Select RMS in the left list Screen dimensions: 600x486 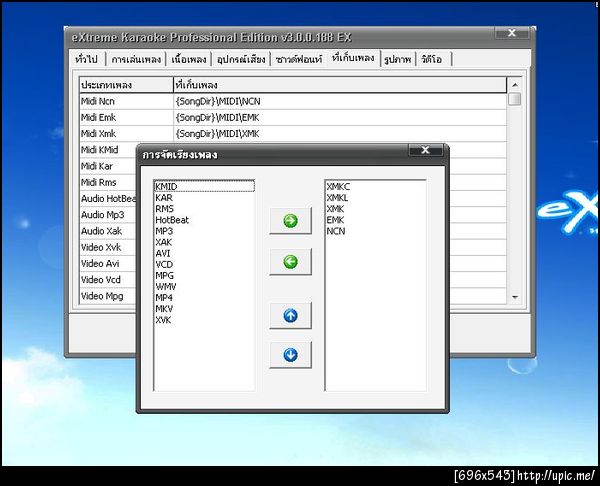pos(204,209)
